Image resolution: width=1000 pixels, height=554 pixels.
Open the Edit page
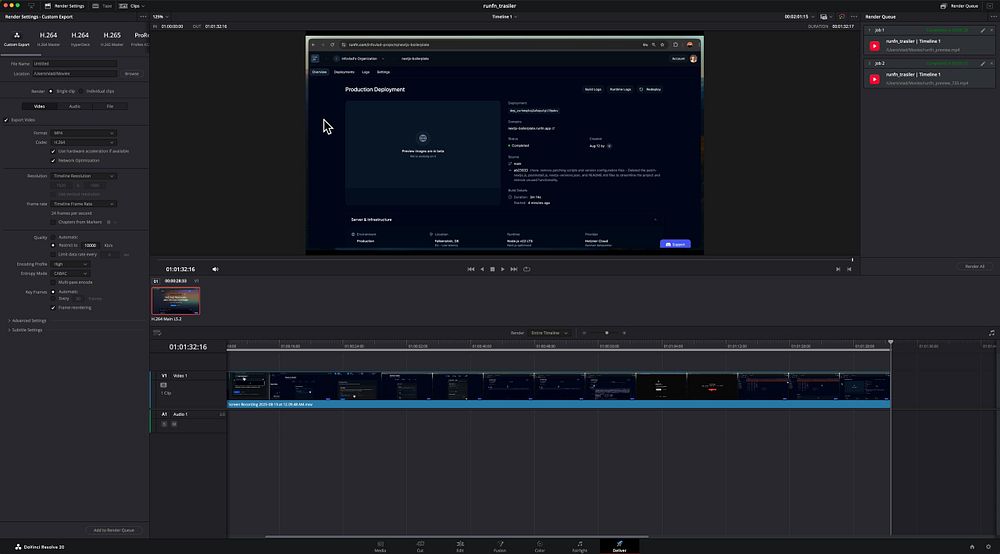click(460, 546)
